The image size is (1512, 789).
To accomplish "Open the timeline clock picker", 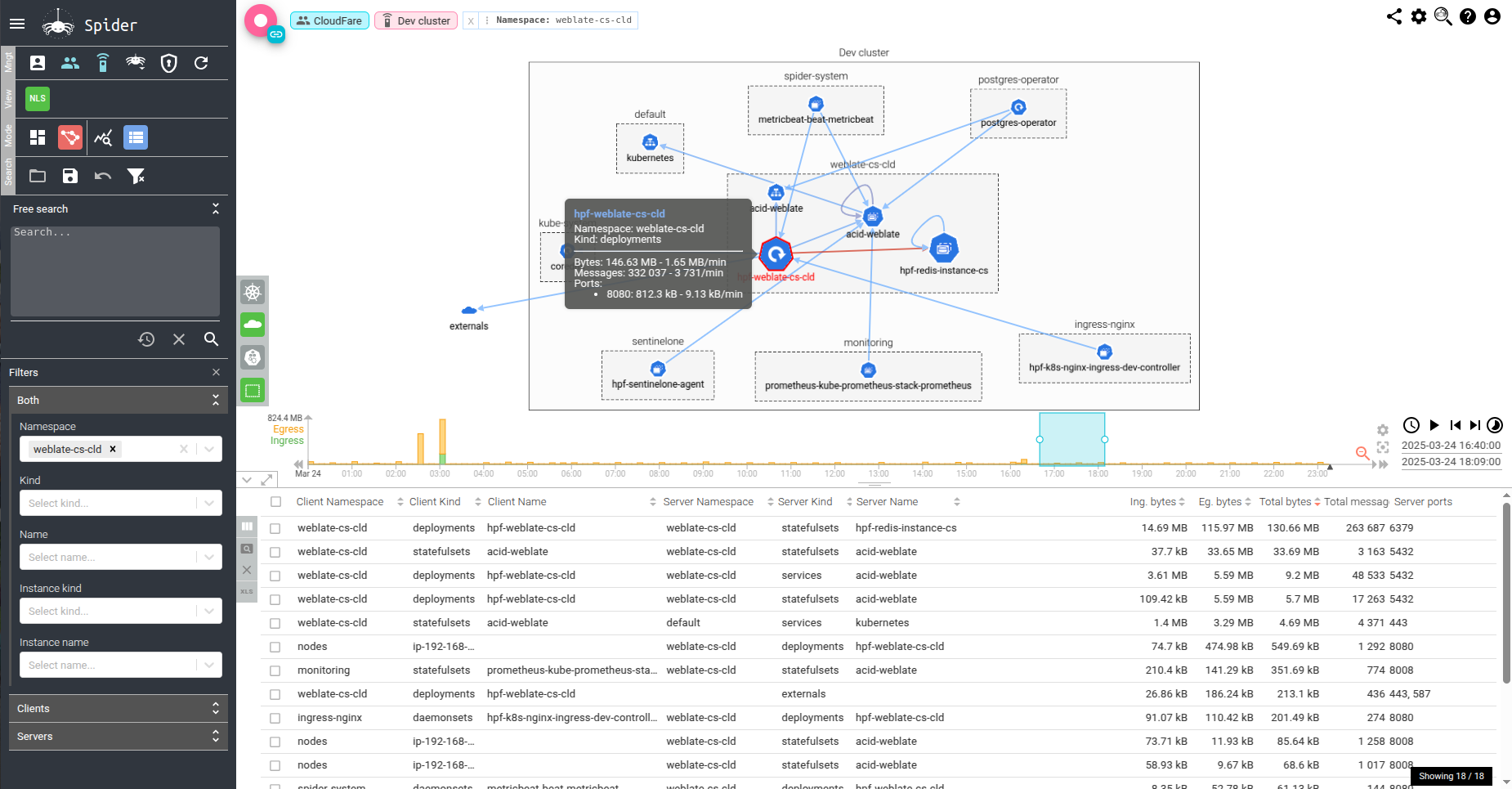I will pyautogui.click(x=1411, y=425).
